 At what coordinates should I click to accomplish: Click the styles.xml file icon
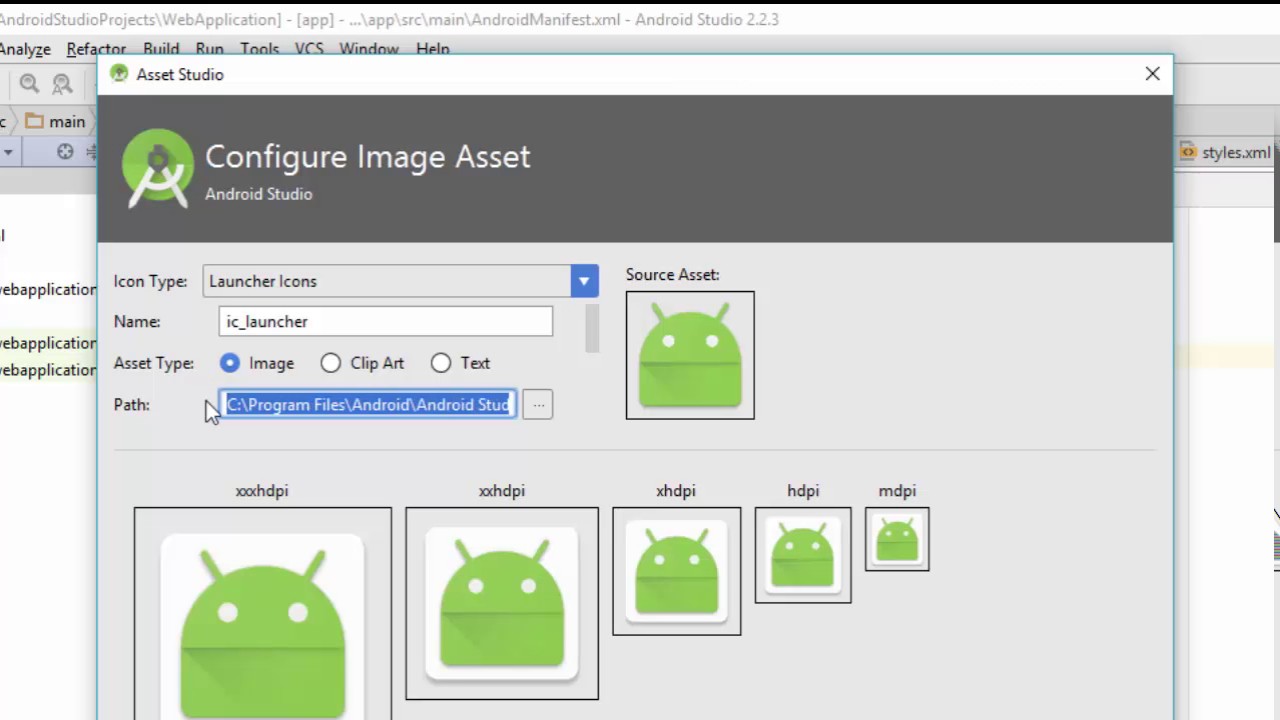pos(1187,152)
